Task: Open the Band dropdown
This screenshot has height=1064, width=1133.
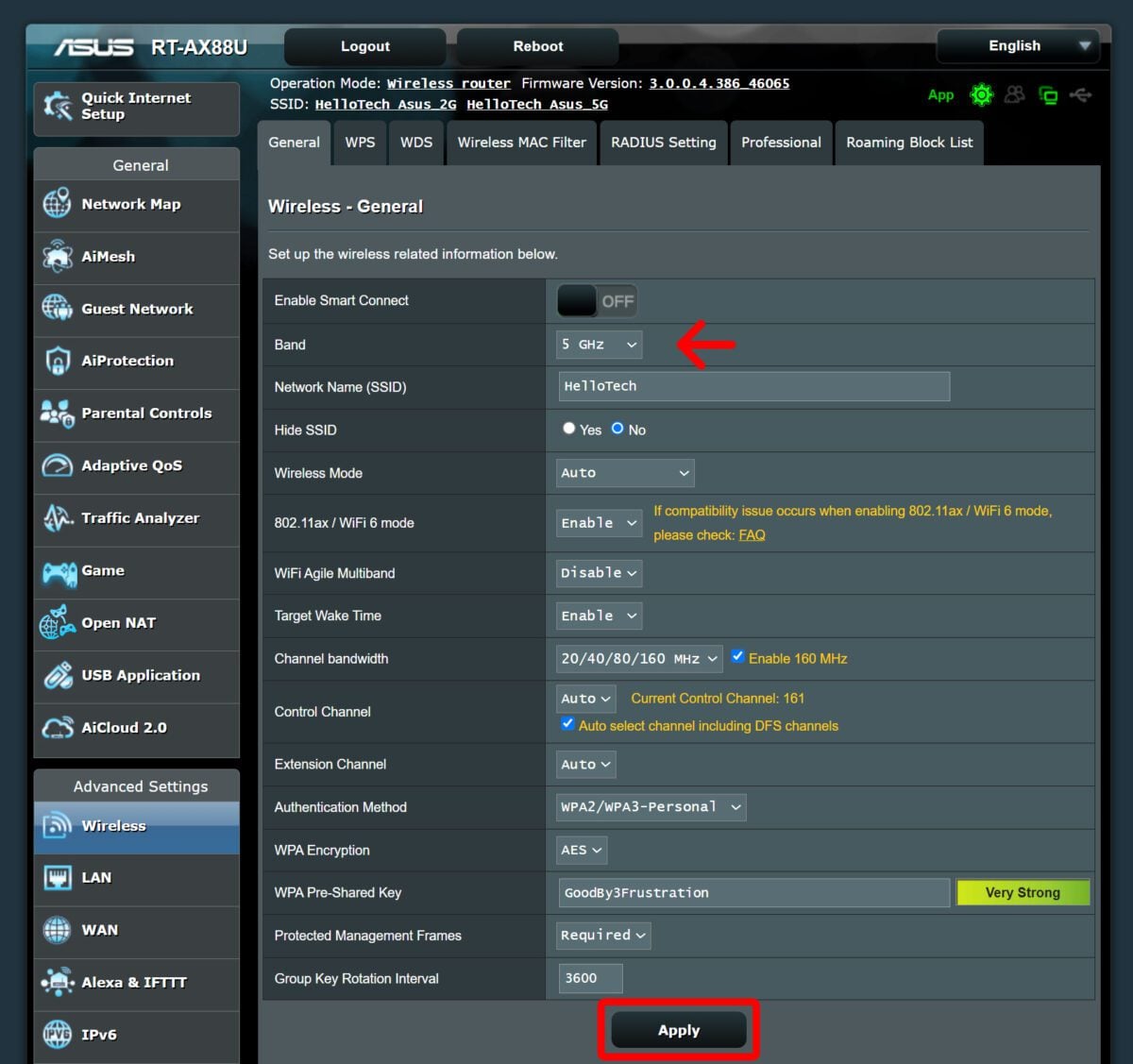Action: tap(599, 345)
